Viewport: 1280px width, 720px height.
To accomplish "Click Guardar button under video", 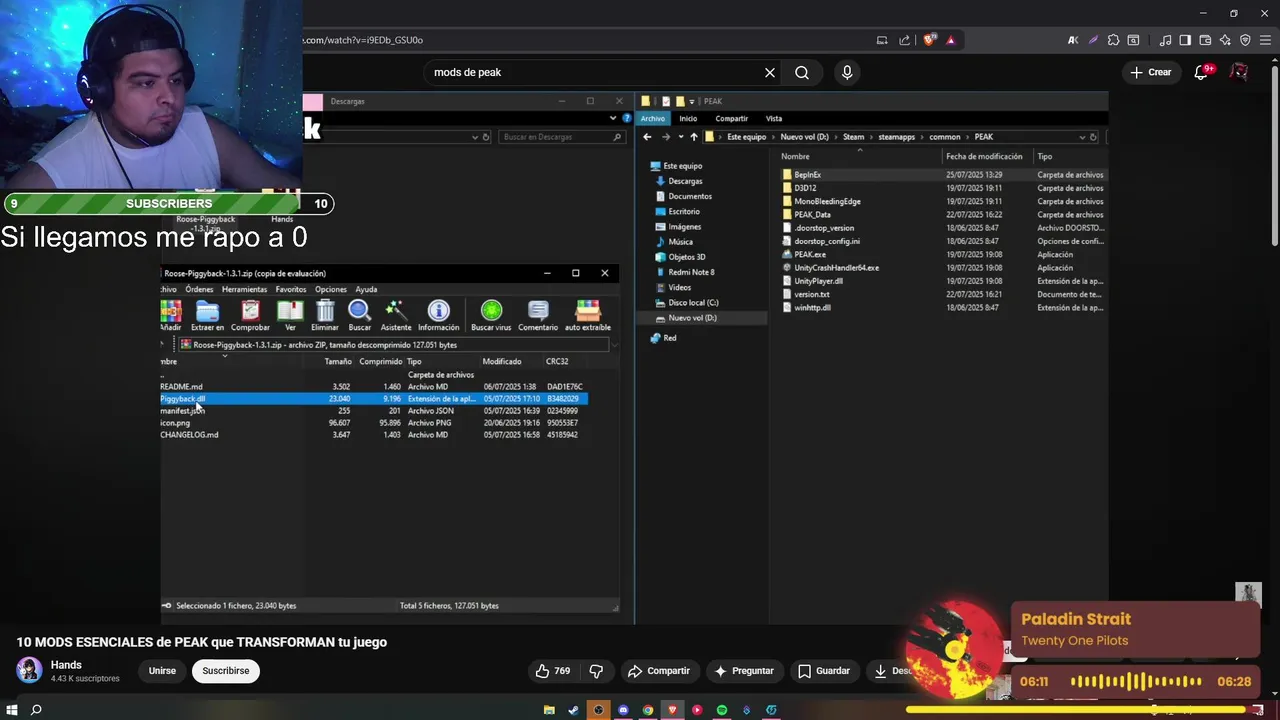I will tap(823, 671).
